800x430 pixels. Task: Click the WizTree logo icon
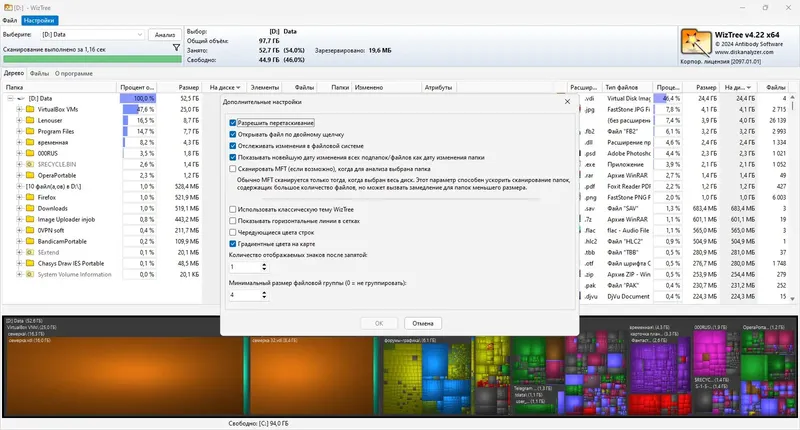[x=695, y=43]
